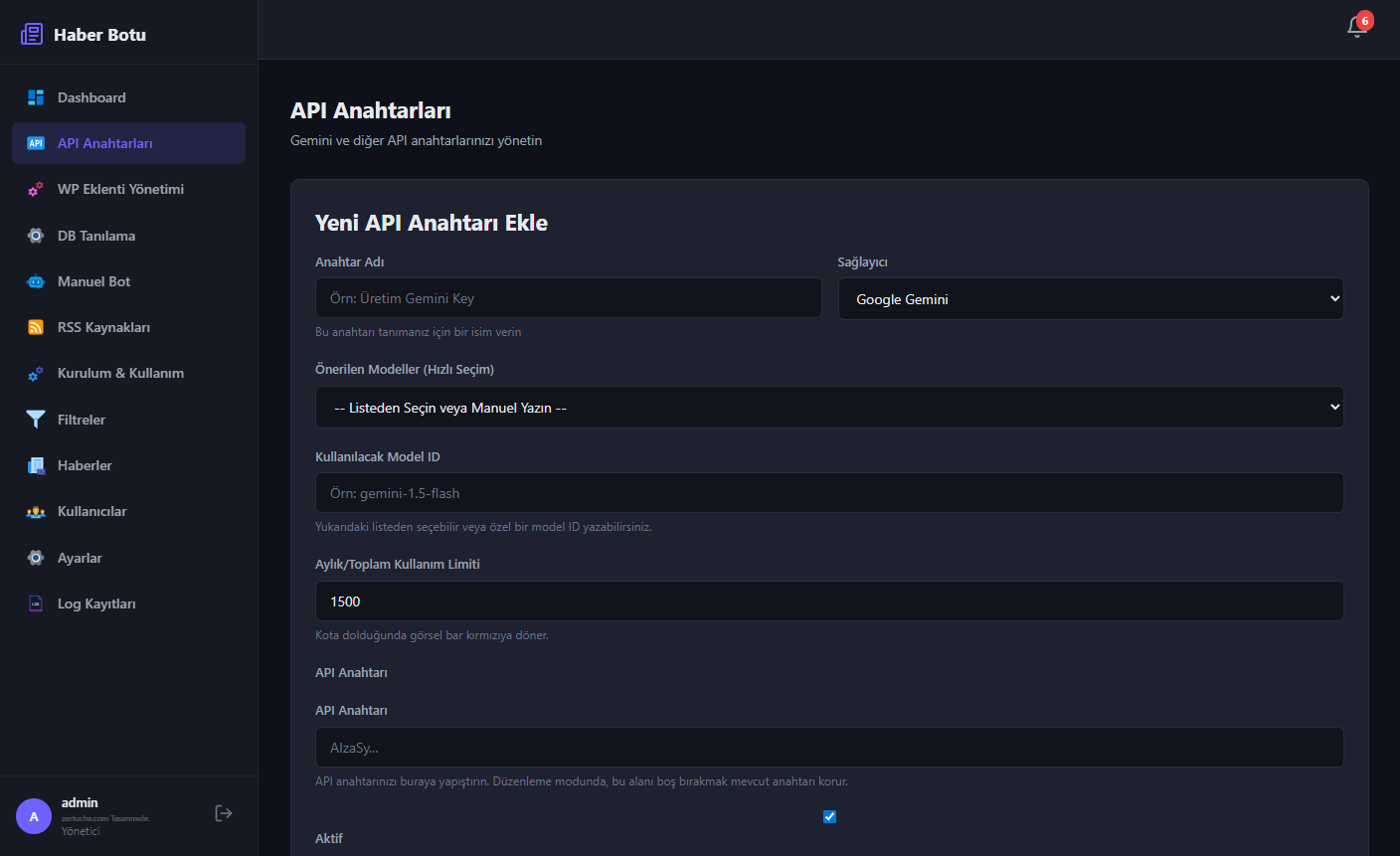This screenshot has width=1400, height=856.
Task: Open the Sağlayıcı Google Gemini dropdown
Action: click(1090, 299)
